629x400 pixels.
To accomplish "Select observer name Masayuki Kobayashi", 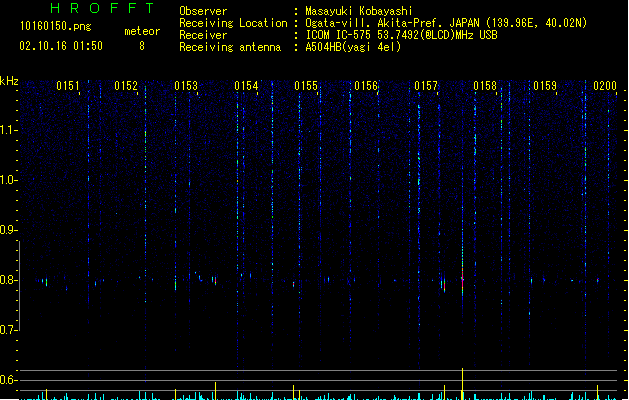I will 359,11.
